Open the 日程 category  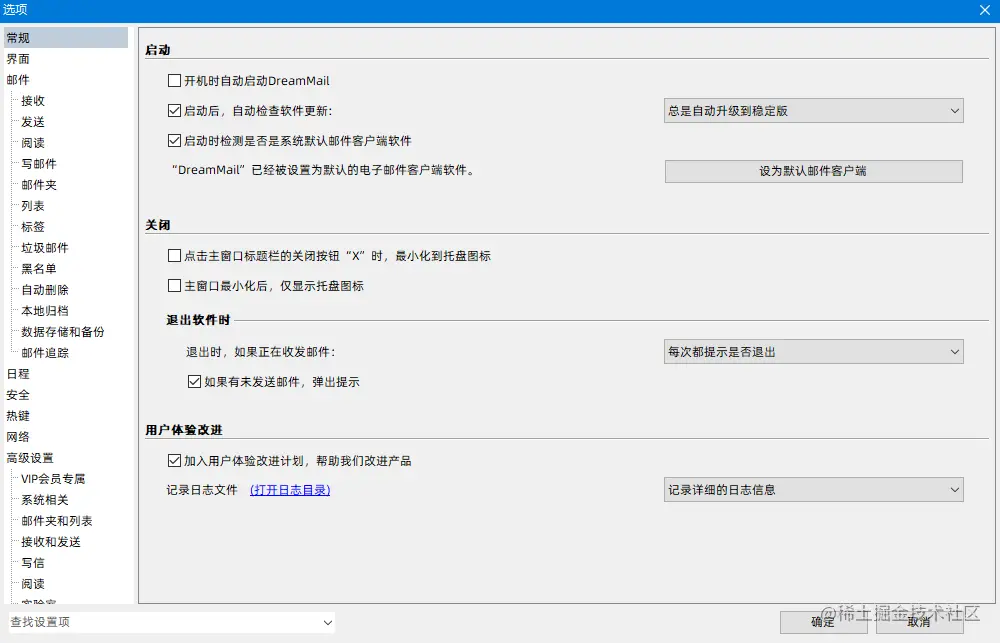pyautogui.click(x=18, y=374)
